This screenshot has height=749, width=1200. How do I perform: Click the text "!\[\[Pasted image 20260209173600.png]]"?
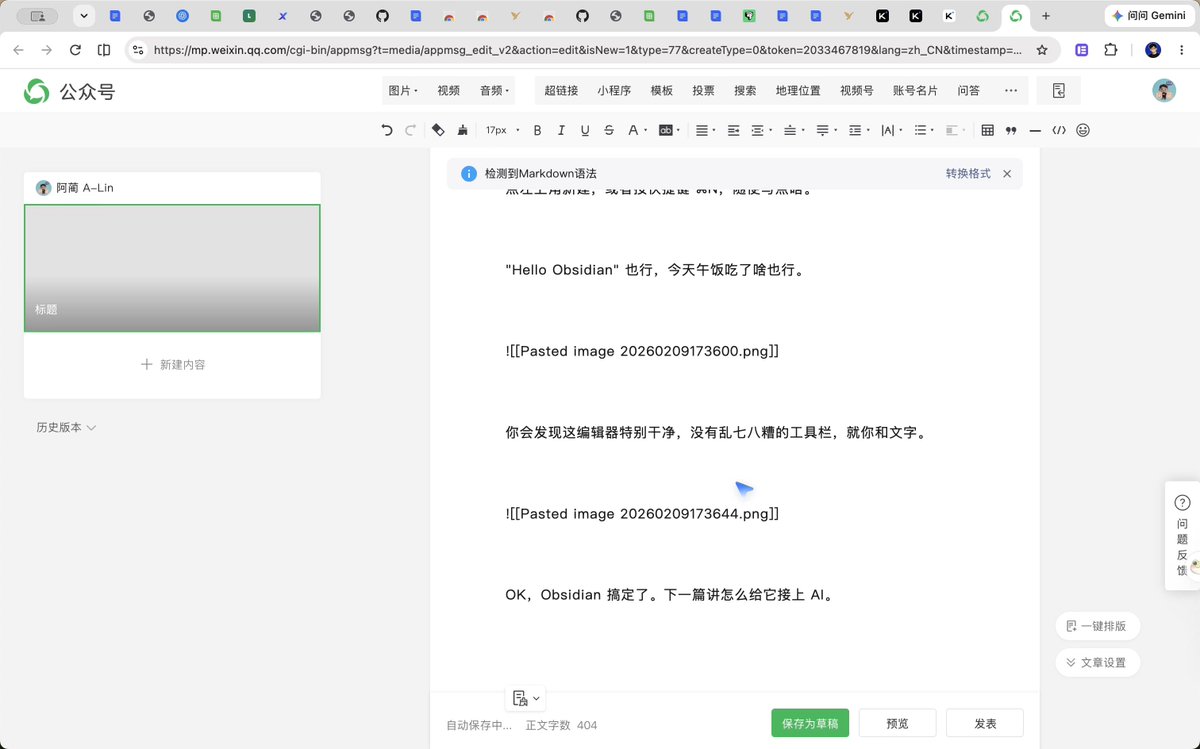(x=642, y=351)
